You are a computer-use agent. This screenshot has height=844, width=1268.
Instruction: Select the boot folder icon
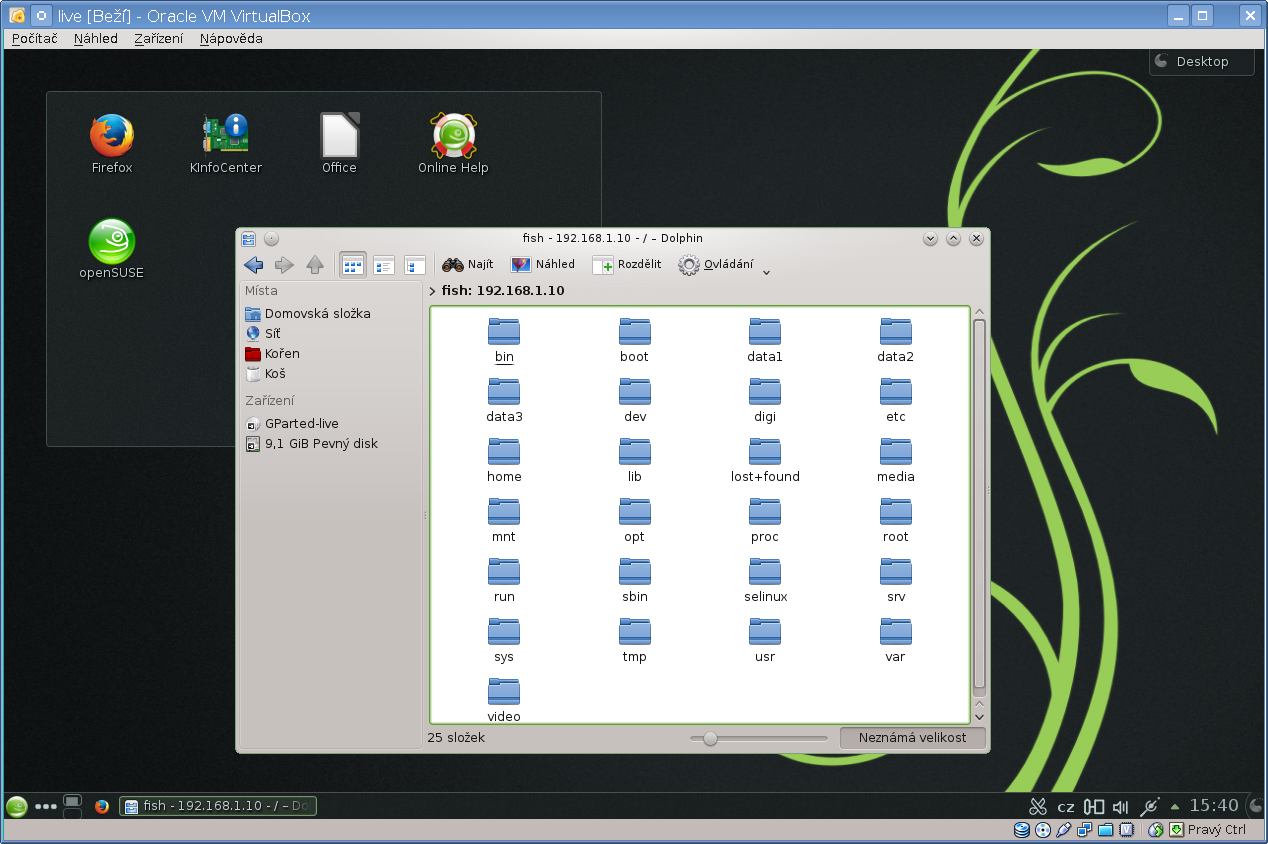point(635,332)
